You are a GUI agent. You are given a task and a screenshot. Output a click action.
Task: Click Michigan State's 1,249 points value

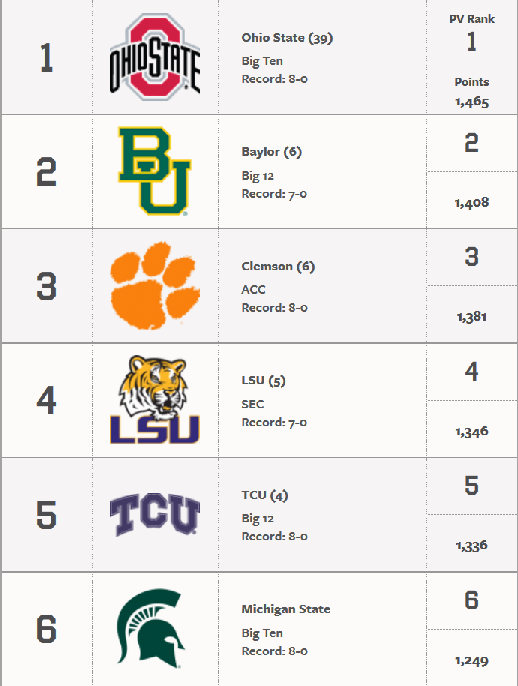point(472,661)
